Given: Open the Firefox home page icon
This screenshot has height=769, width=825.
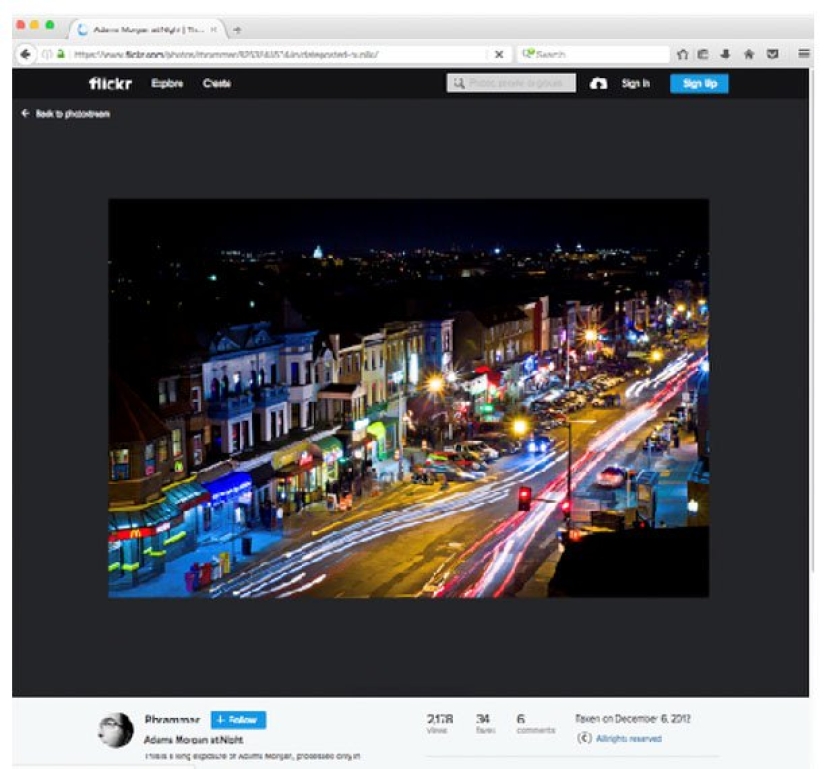Looking at the screenshot, I should point(682,54).
